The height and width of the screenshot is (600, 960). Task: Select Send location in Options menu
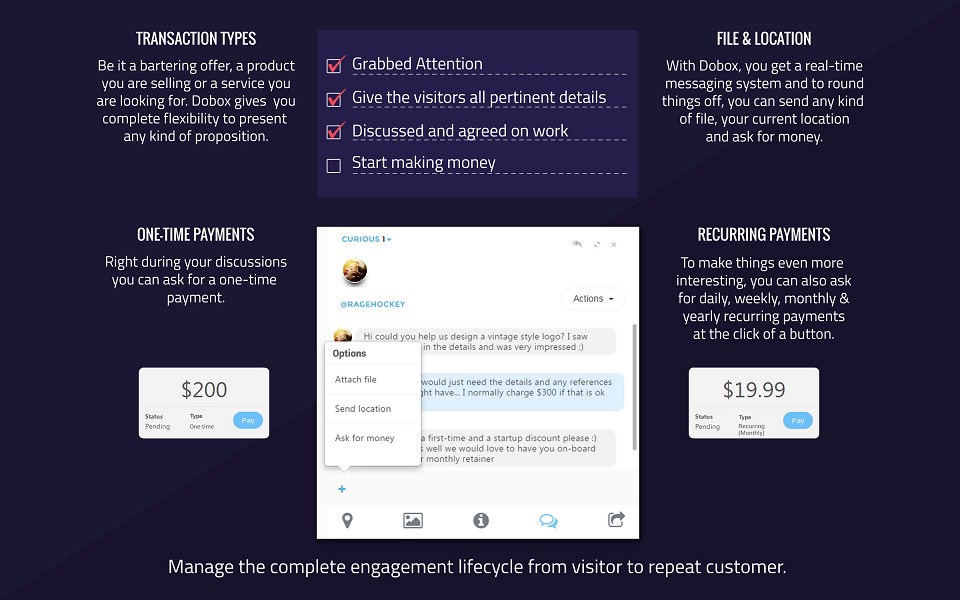click(x=363, y=409)
